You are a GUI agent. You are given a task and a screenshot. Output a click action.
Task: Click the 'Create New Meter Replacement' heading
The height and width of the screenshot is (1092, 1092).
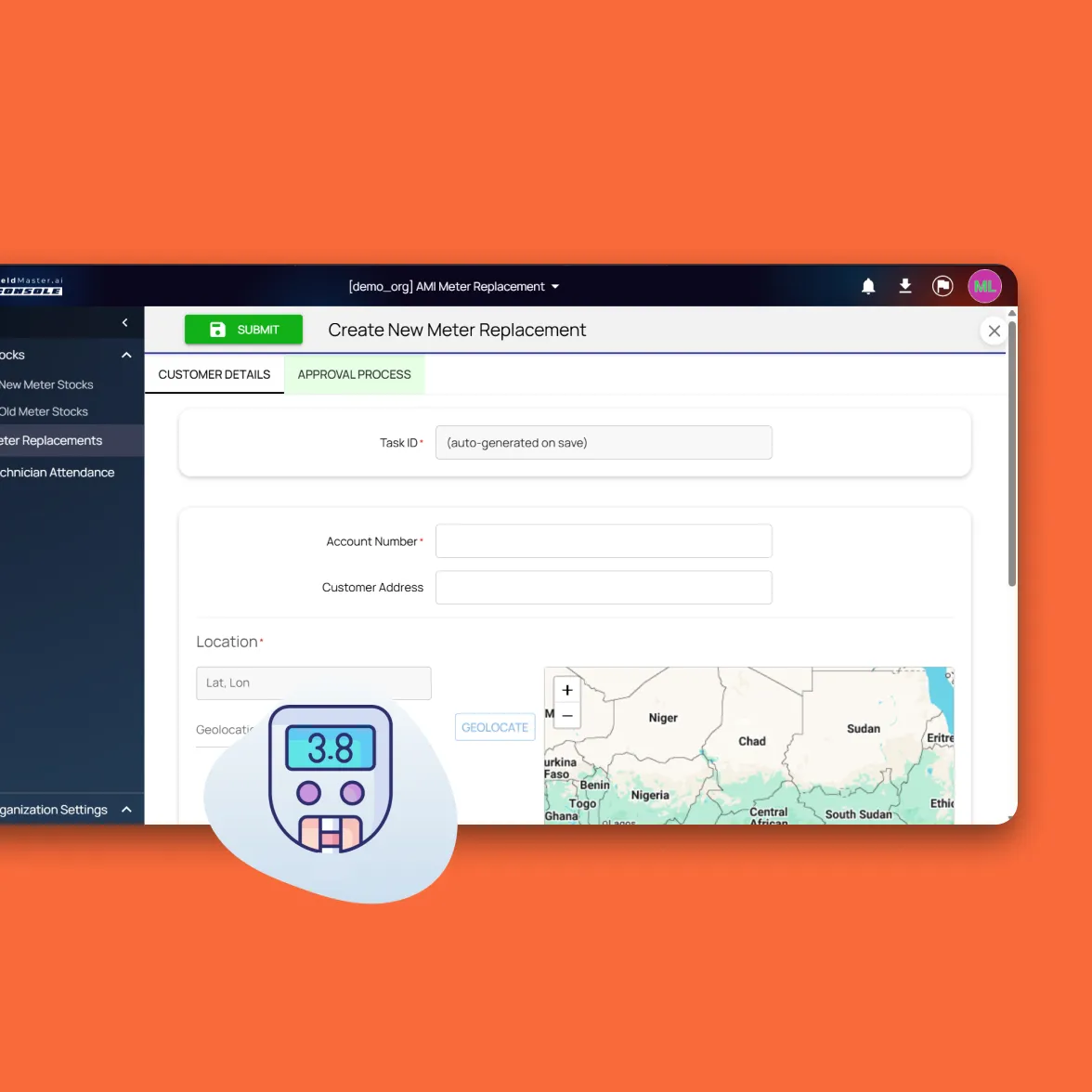click(x=457, y=331)
